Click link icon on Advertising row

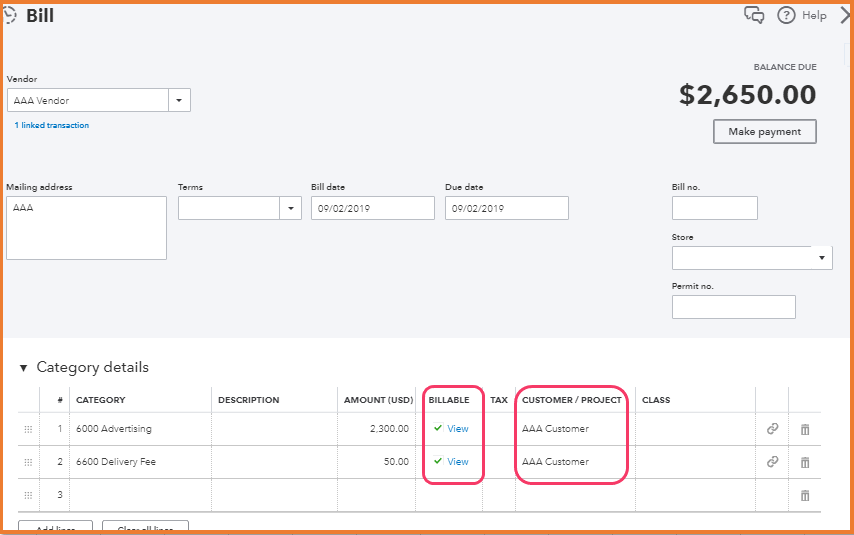772,429
